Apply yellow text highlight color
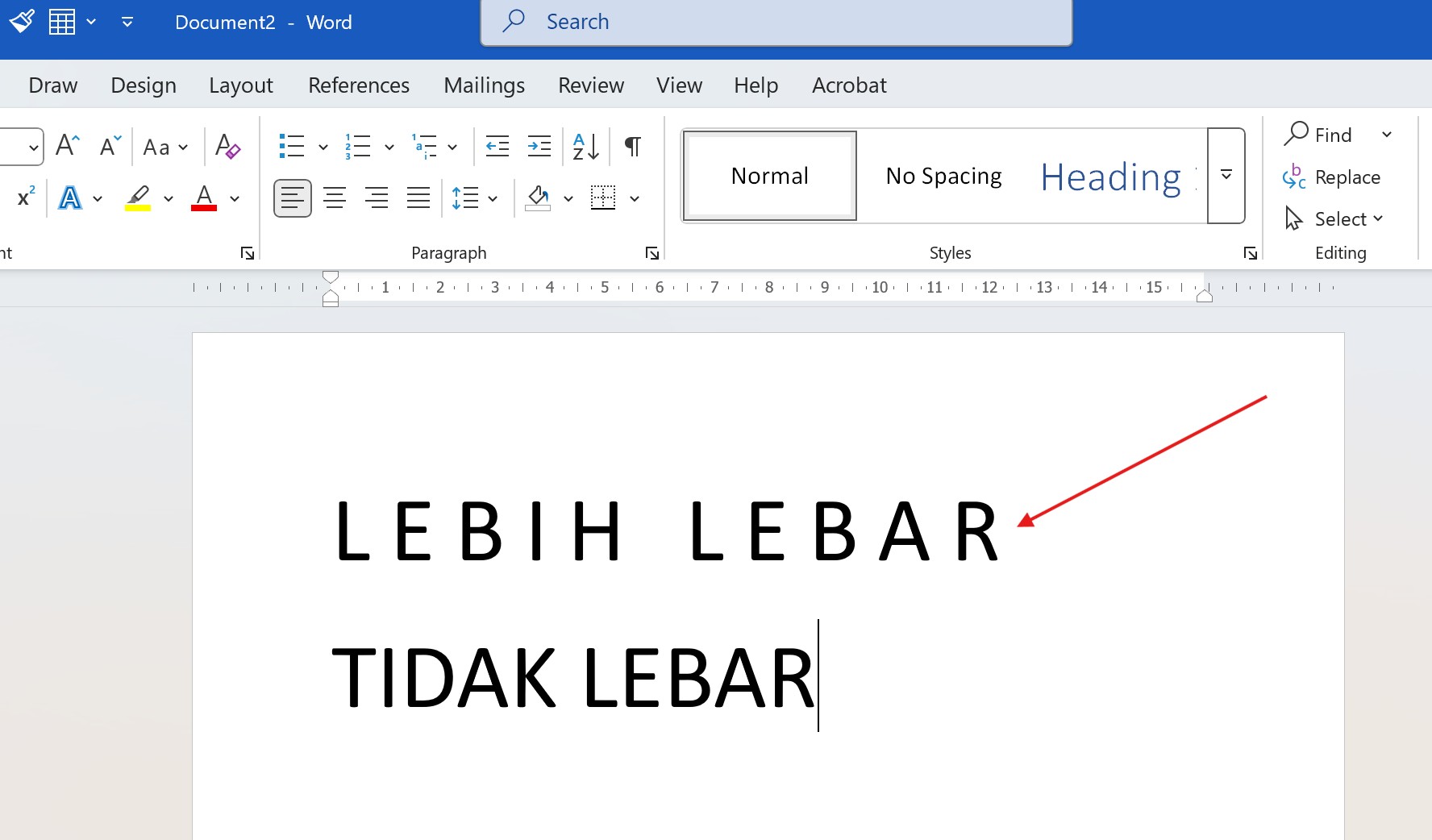Viewport: 1432px width, 840px height. point(137,198)
